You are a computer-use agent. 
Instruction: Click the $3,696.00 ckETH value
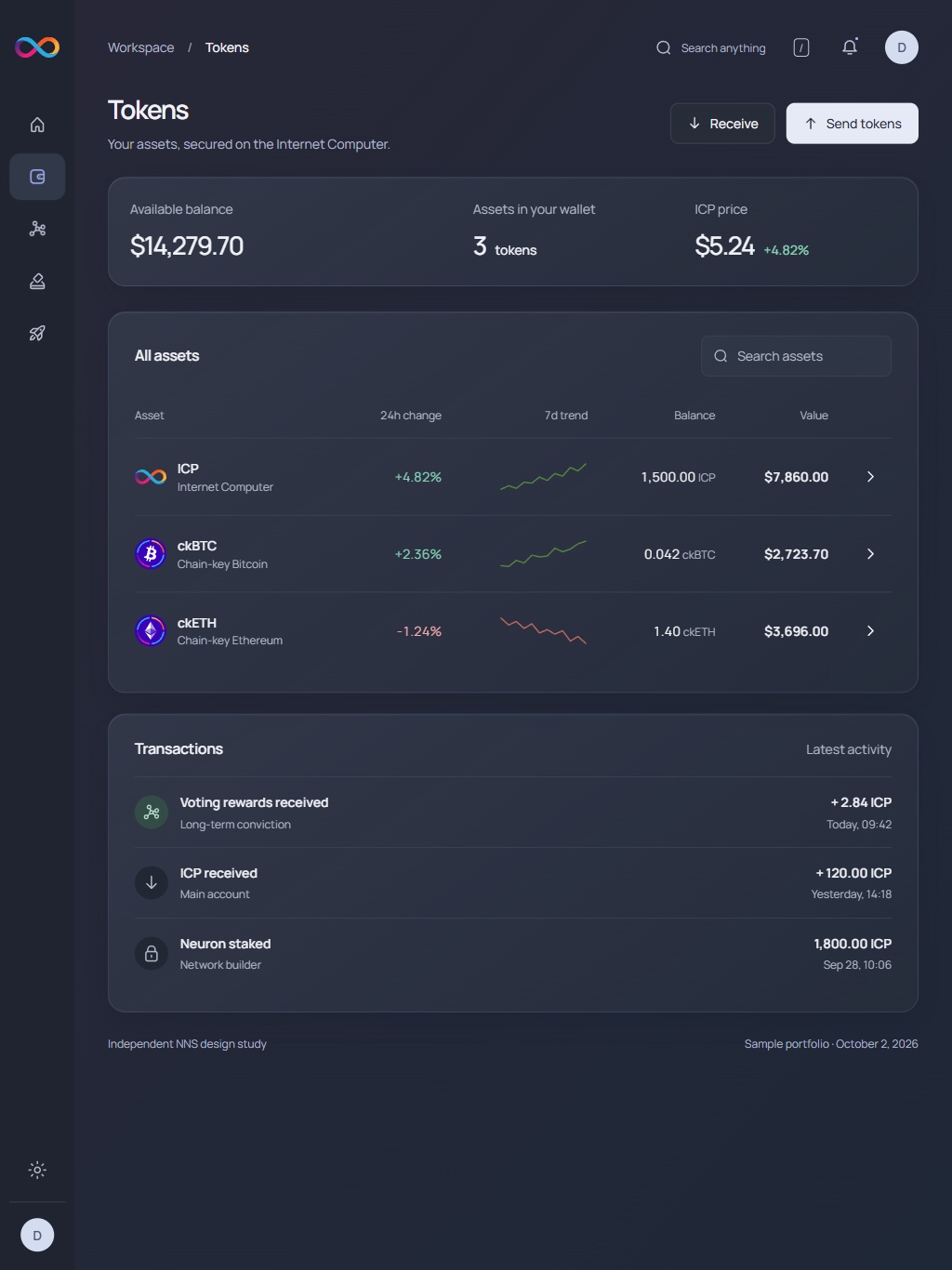pos(796,631)
